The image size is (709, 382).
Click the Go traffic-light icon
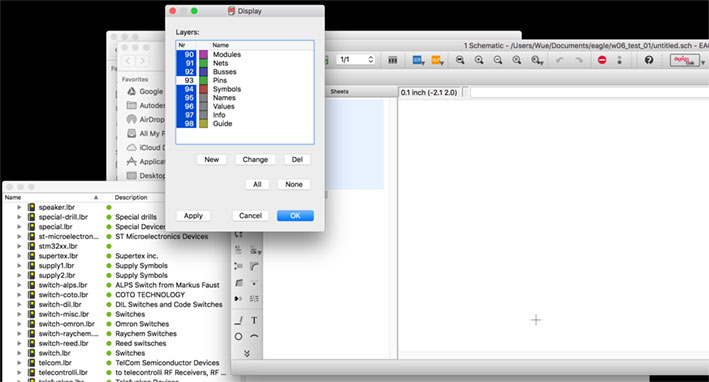pos(619,60)
